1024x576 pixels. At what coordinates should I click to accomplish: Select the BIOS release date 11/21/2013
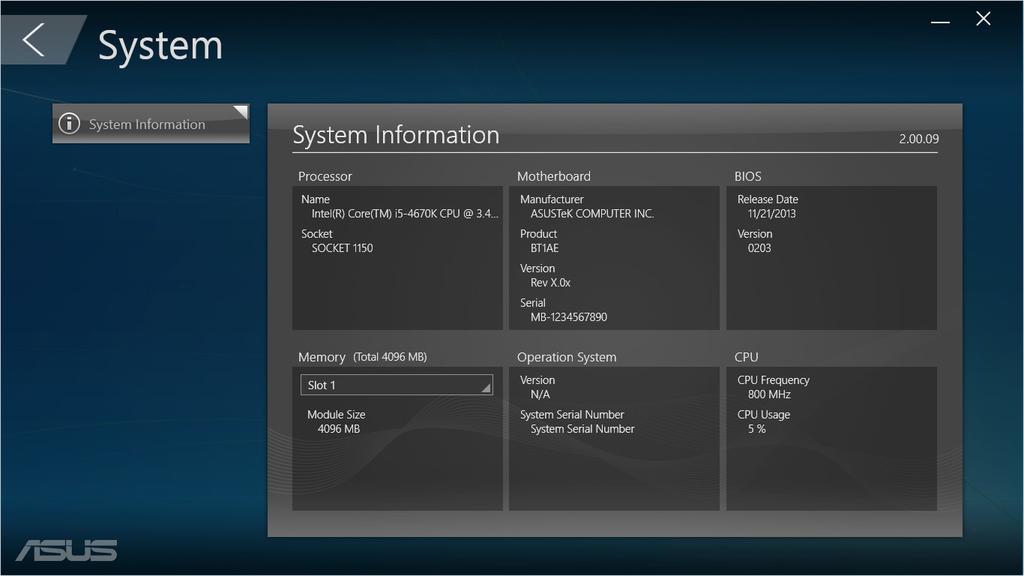[772, 214]
